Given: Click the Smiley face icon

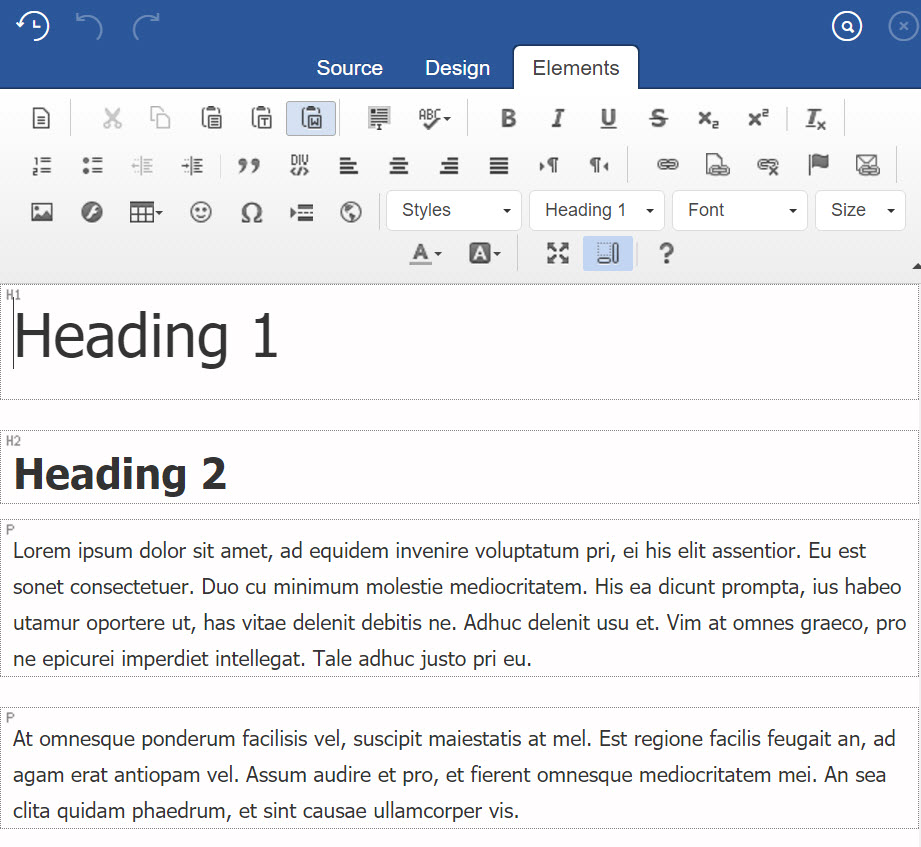Looking at the screenshot, I should (201, 212).
